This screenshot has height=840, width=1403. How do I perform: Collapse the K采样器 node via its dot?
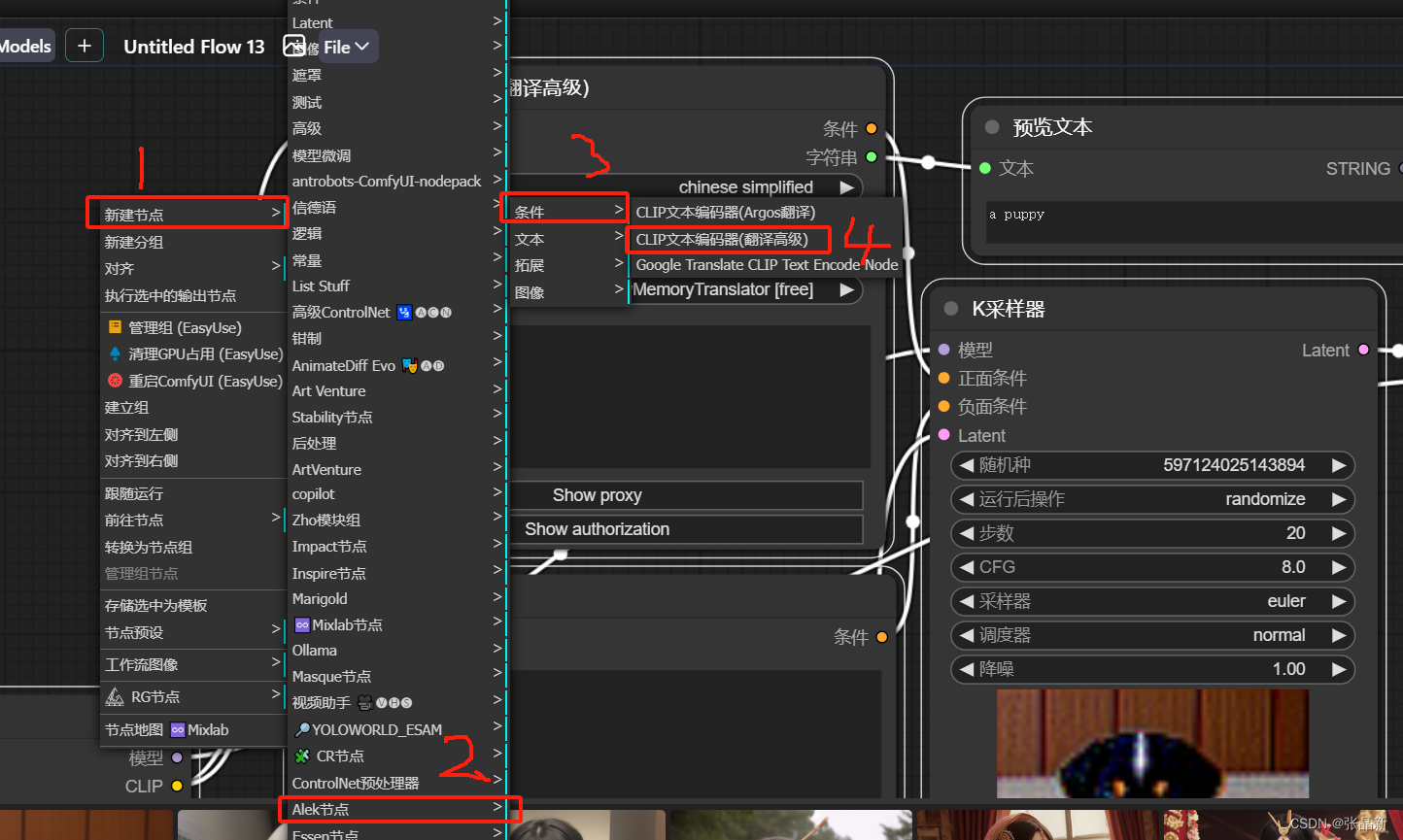point(951,309)
